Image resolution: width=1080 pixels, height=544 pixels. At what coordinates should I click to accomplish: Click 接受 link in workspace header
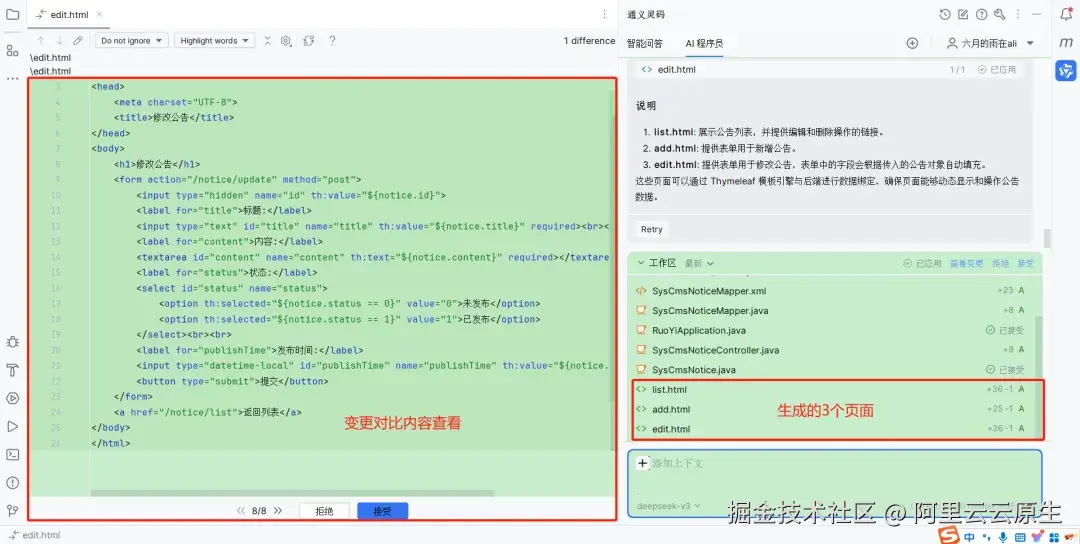click(x=1026, y=263)
